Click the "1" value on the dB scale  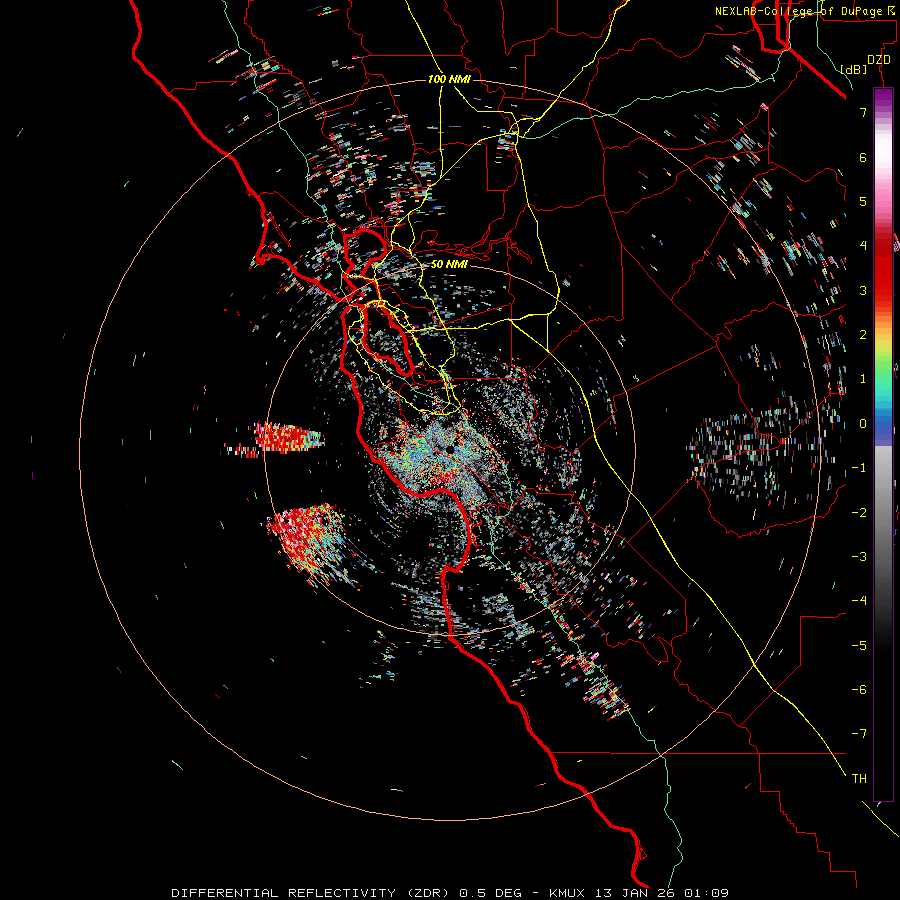[863, 379]
